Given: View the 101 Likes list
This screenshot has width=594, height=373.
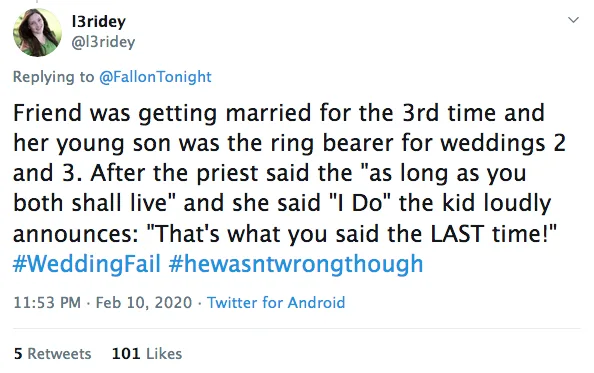Looking at the screenshot, I should (147, 354).
